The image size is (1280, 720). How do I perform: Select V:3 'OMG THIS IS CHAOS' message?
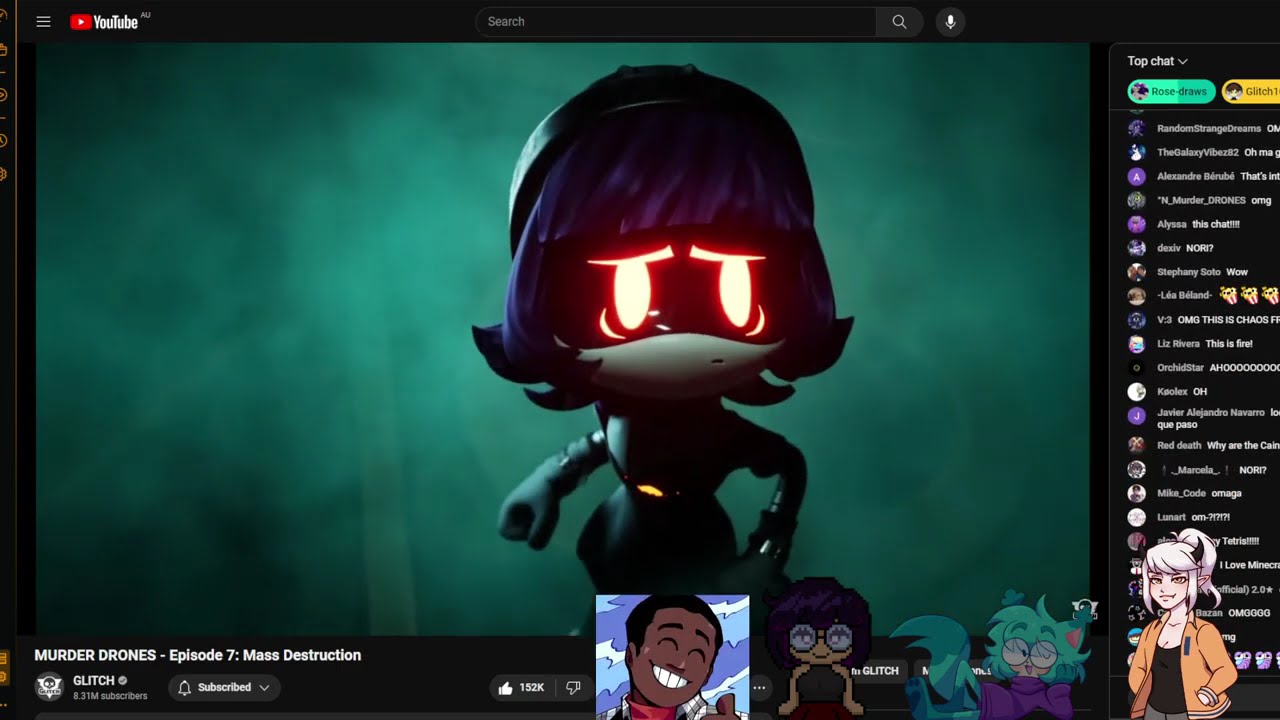pyautogui.click(x=1204, y=320)
